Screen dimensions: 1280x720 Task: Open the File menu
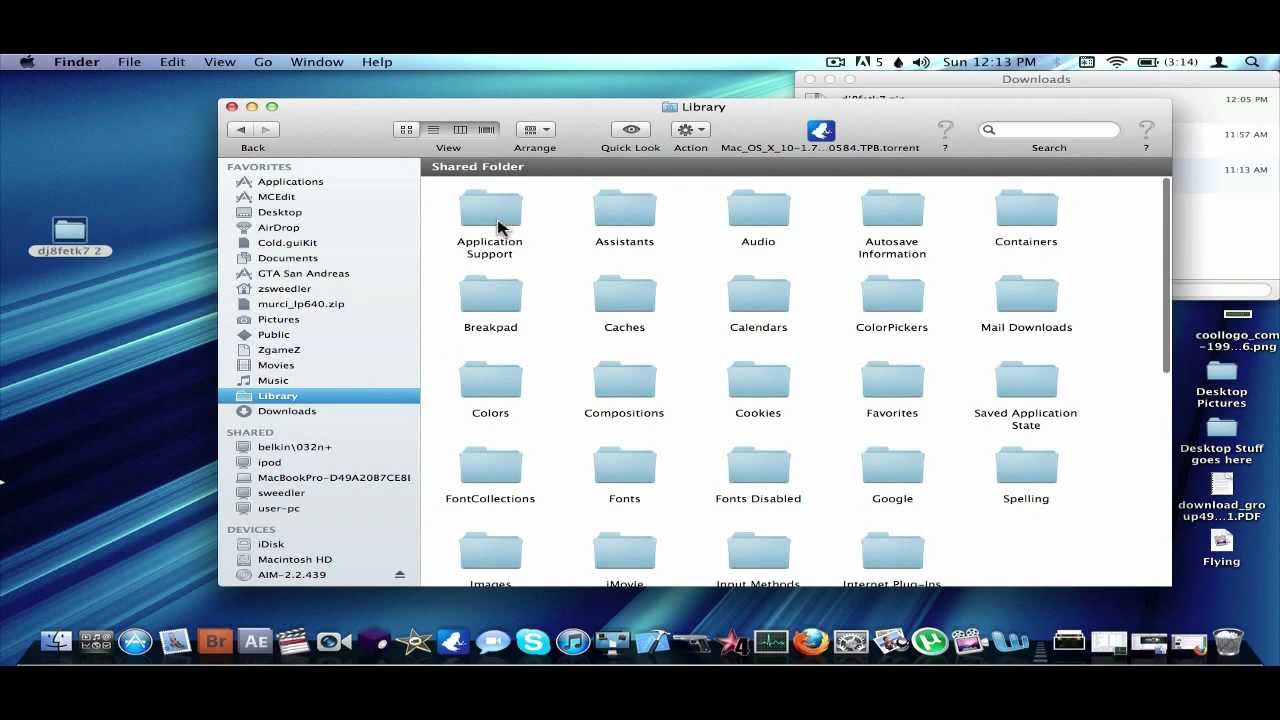pyautogui.click(x=130, y=62)
